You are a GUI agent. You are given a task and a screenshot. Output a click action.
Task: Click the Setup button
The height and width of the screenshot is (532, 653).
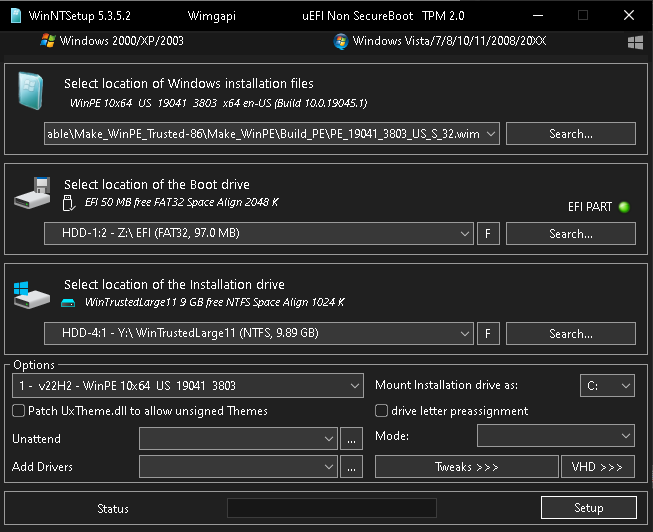tap(588, 507)
